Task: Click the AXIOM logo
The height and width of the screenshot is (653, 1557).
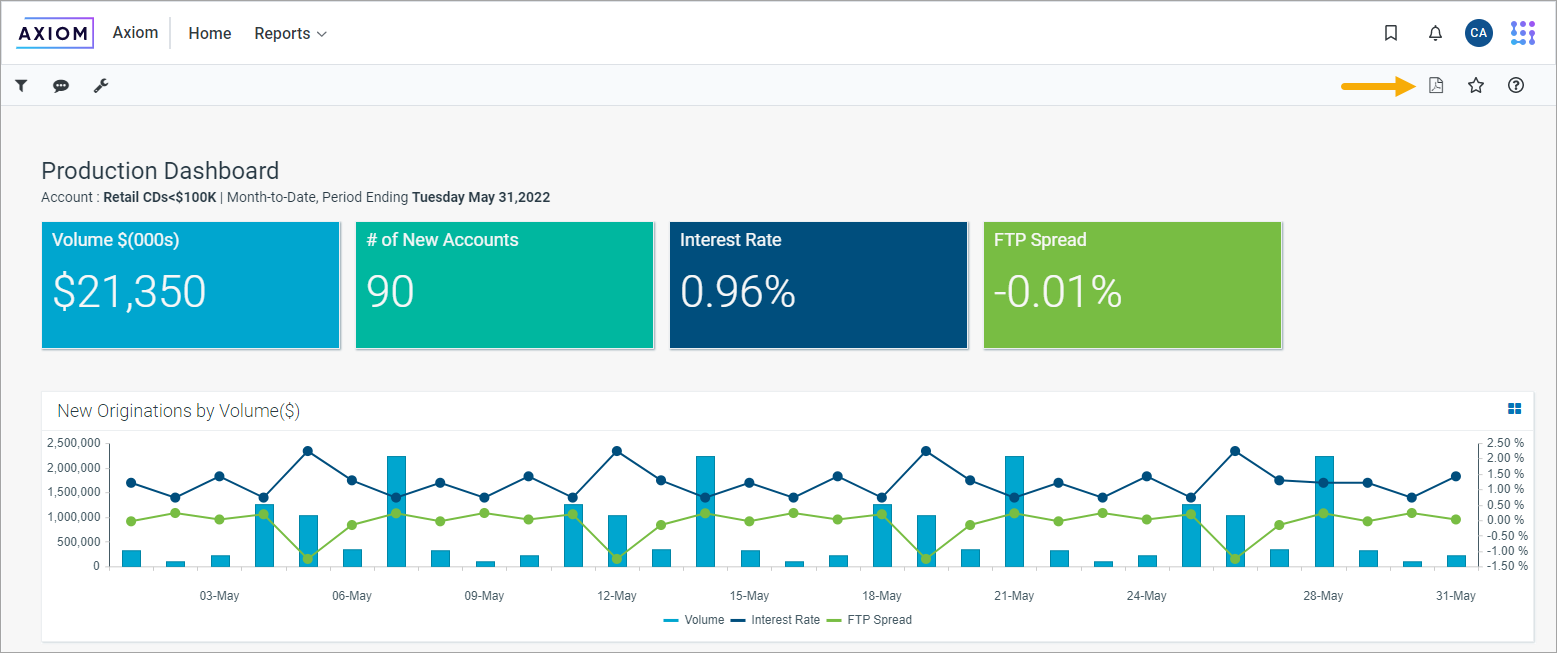Action: click(55, 33)
